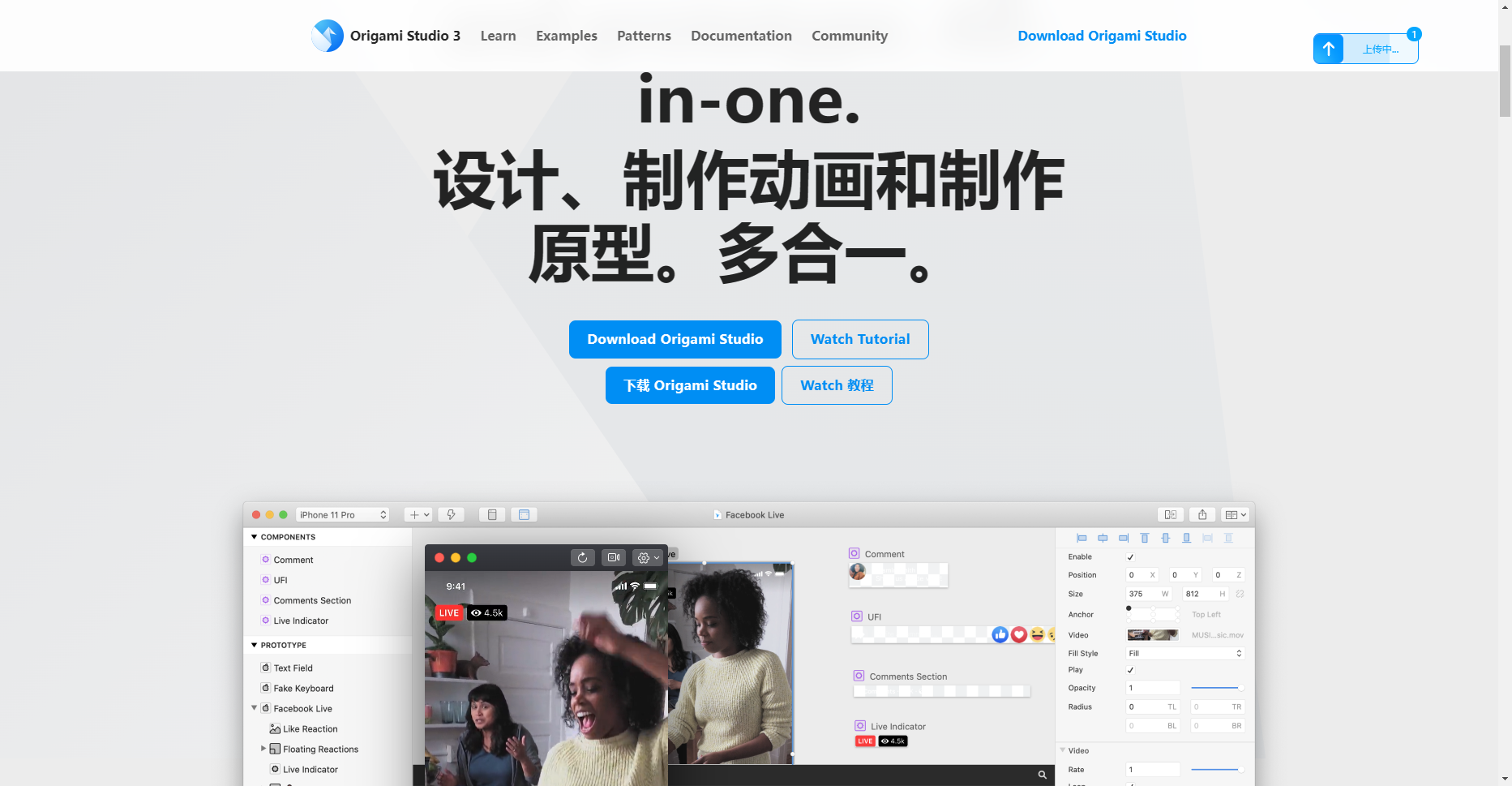Click the refresh icon in the preview window

tap(582, 557)
